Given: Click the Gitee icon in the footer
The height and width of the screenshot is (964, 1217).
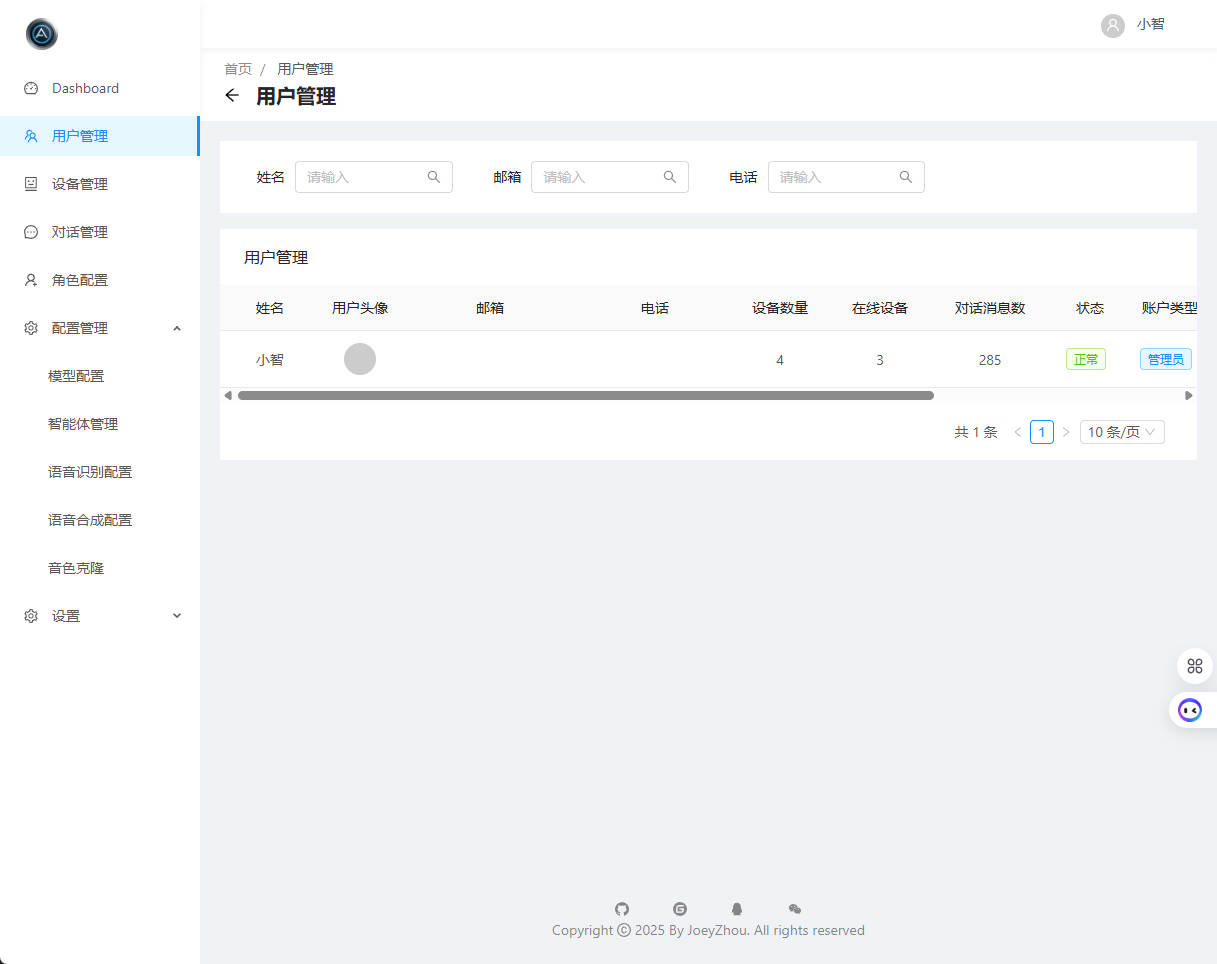Looking at the screenshot, I should click(x=680, y=909).
